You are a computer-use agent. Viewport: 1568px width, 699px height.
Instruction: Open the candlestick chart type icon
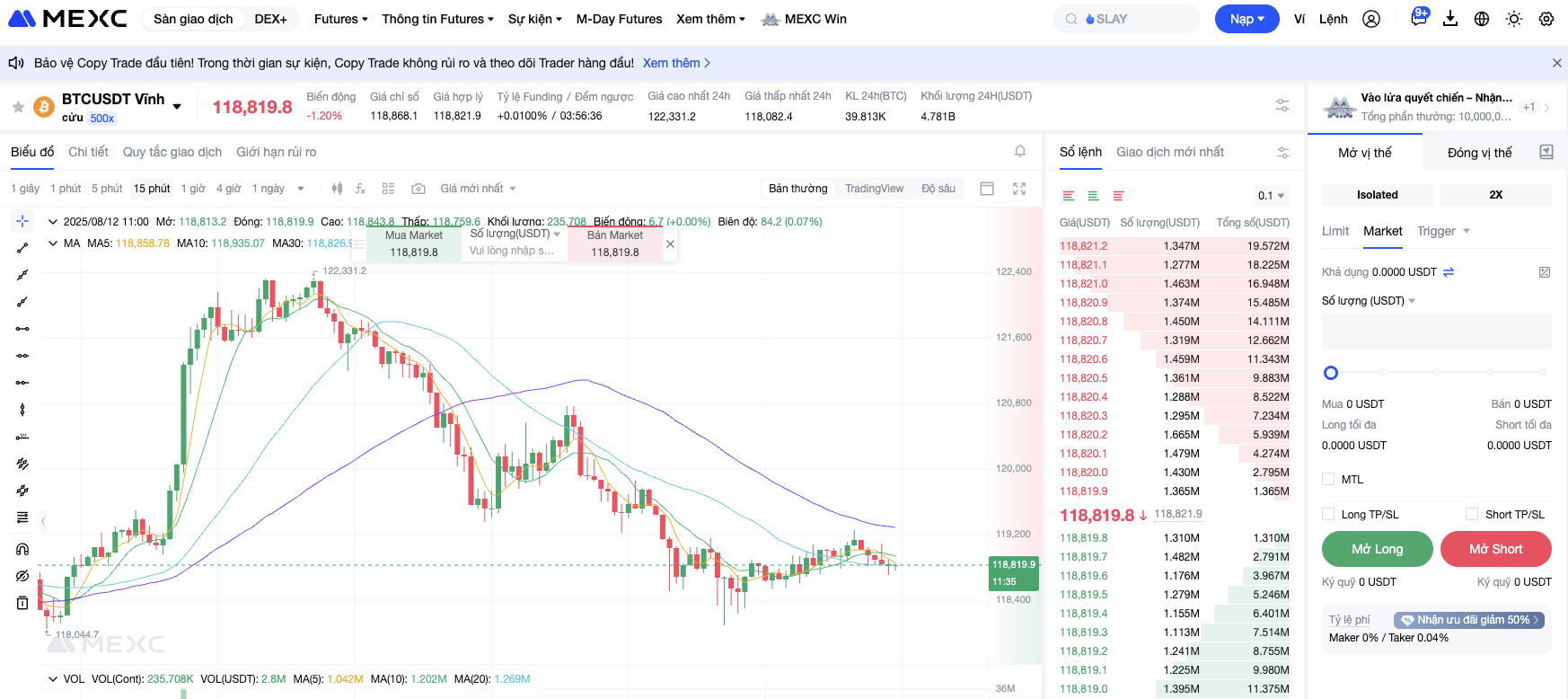337,189
